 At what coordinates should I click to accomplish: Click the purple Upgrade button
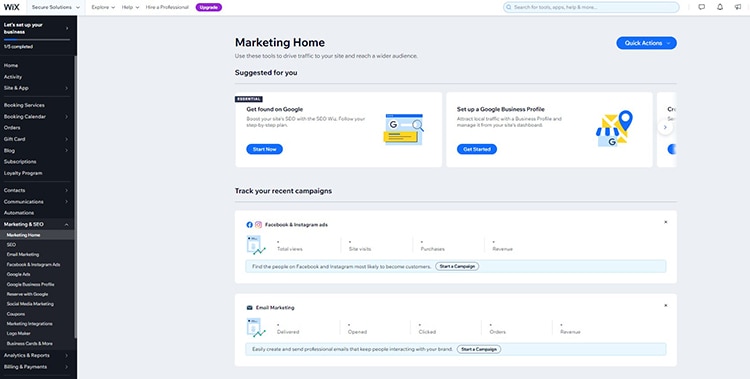click(x=209, y=8)
